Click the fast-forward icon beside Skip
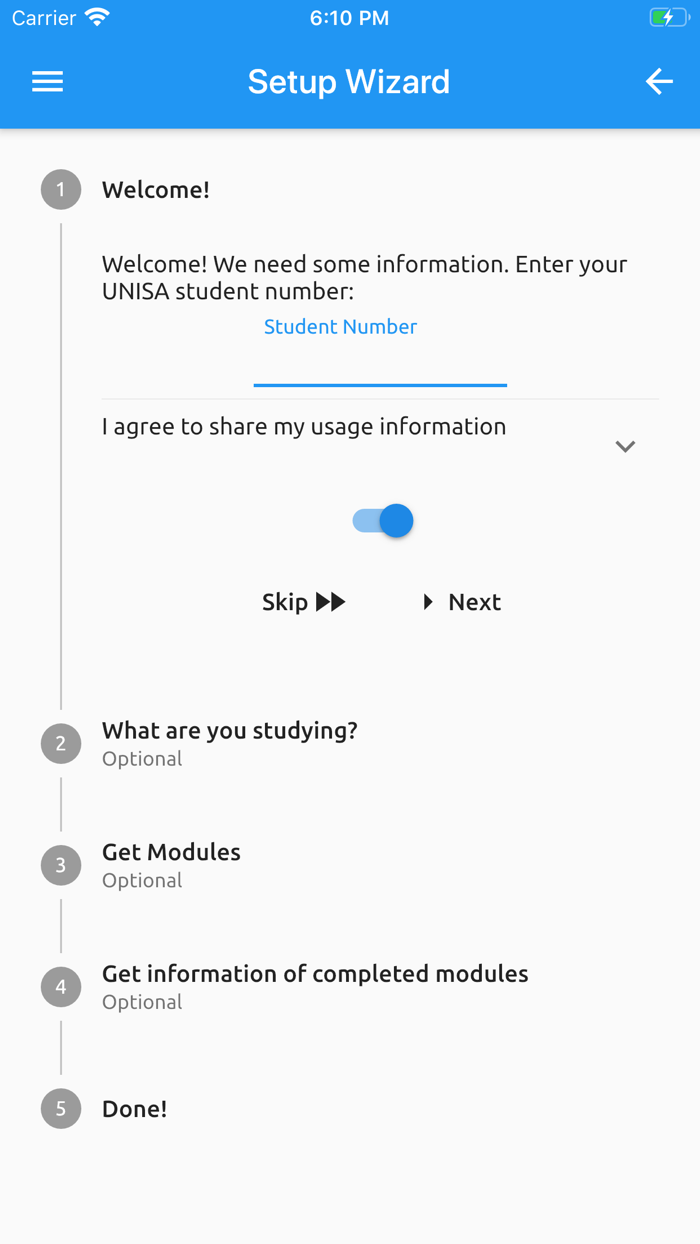700x1244 pixels. point(331,601)
